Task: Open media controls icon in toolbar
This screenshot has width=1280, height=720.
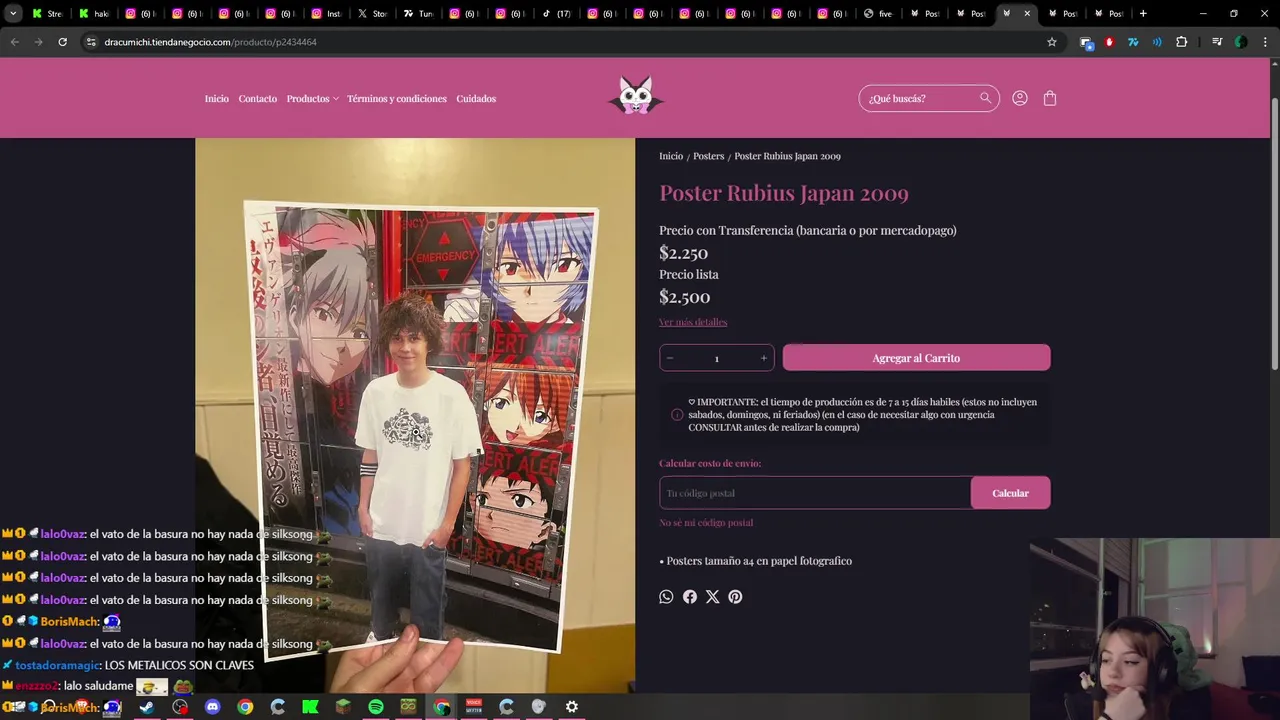Action: (1217, 42)
